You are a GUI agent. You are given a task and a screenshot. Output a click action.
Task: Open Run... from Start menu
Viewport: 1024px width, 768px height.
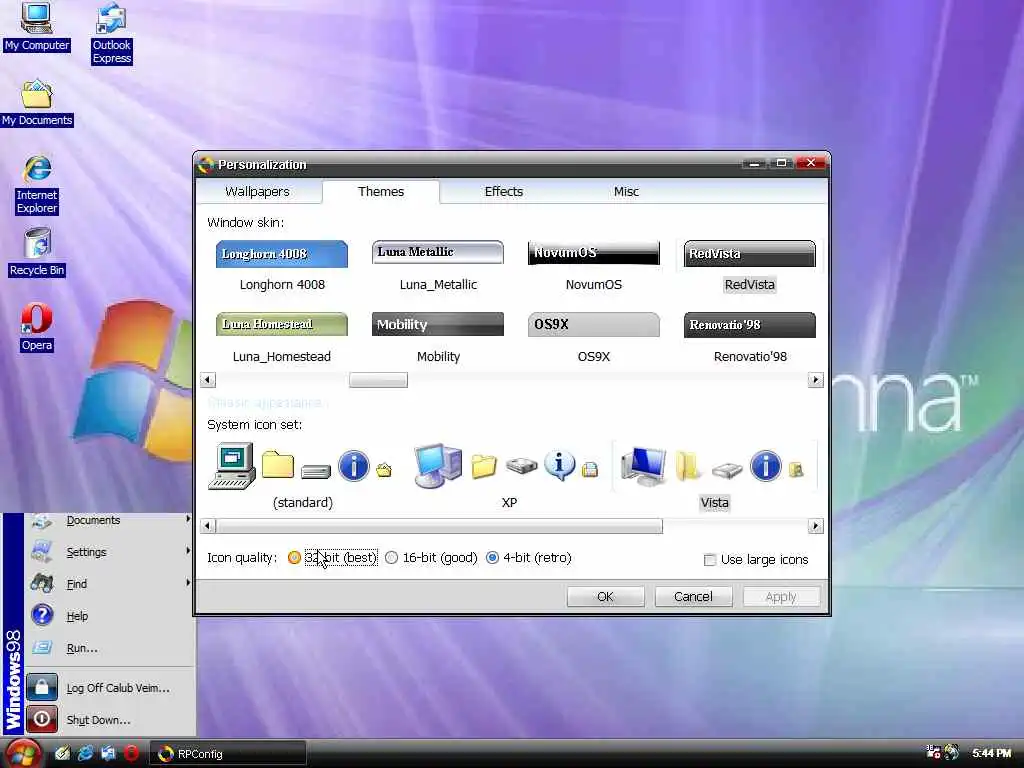(82, 648)
